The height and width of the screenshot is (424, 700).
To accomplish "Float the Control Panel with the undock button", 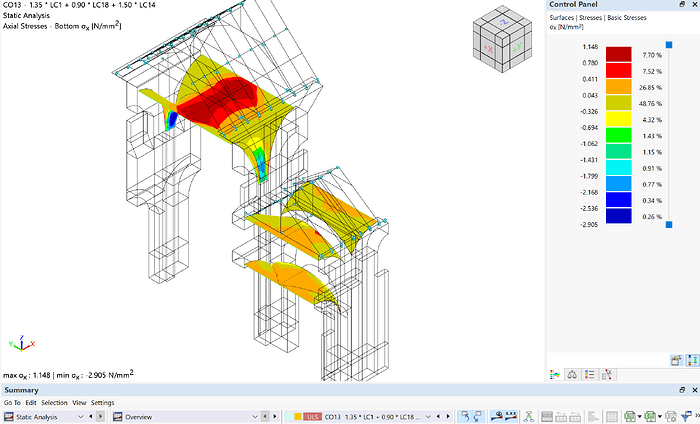I will (x=682, y=4).
